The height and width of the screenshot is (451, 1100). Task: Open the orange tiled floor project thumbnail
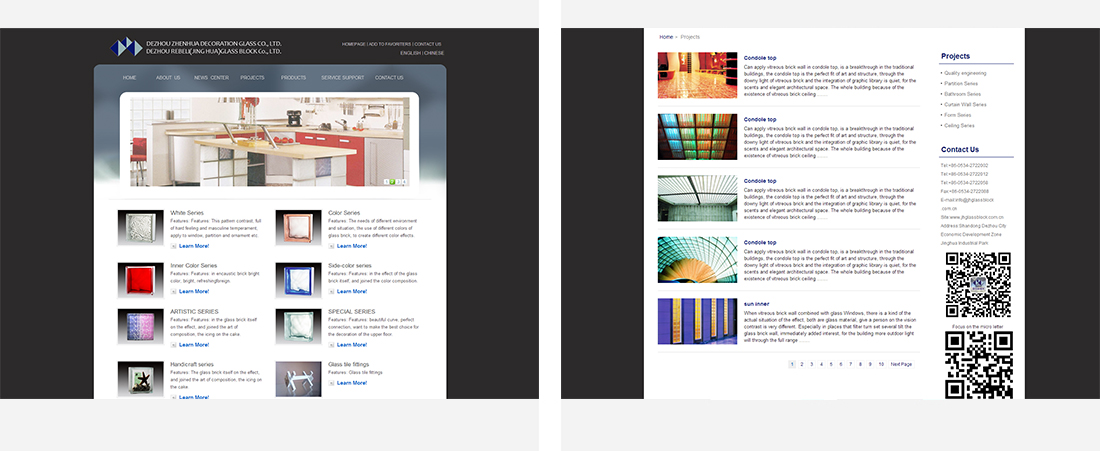pos(697,75)
